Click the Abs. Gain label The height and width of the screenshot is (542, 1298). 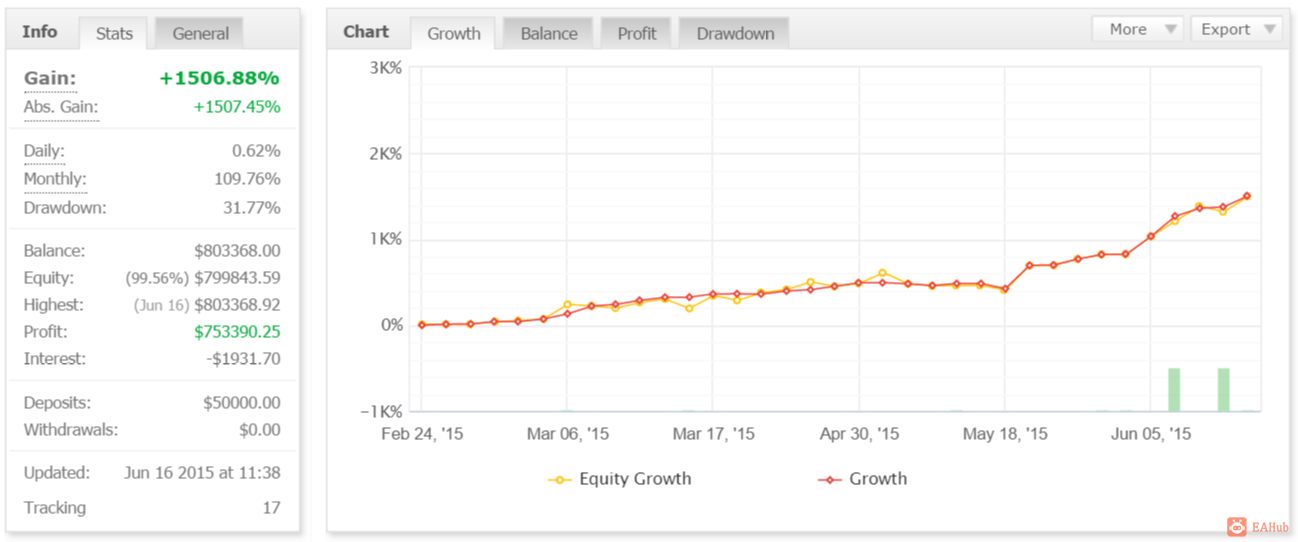click(x=61, y=107)
